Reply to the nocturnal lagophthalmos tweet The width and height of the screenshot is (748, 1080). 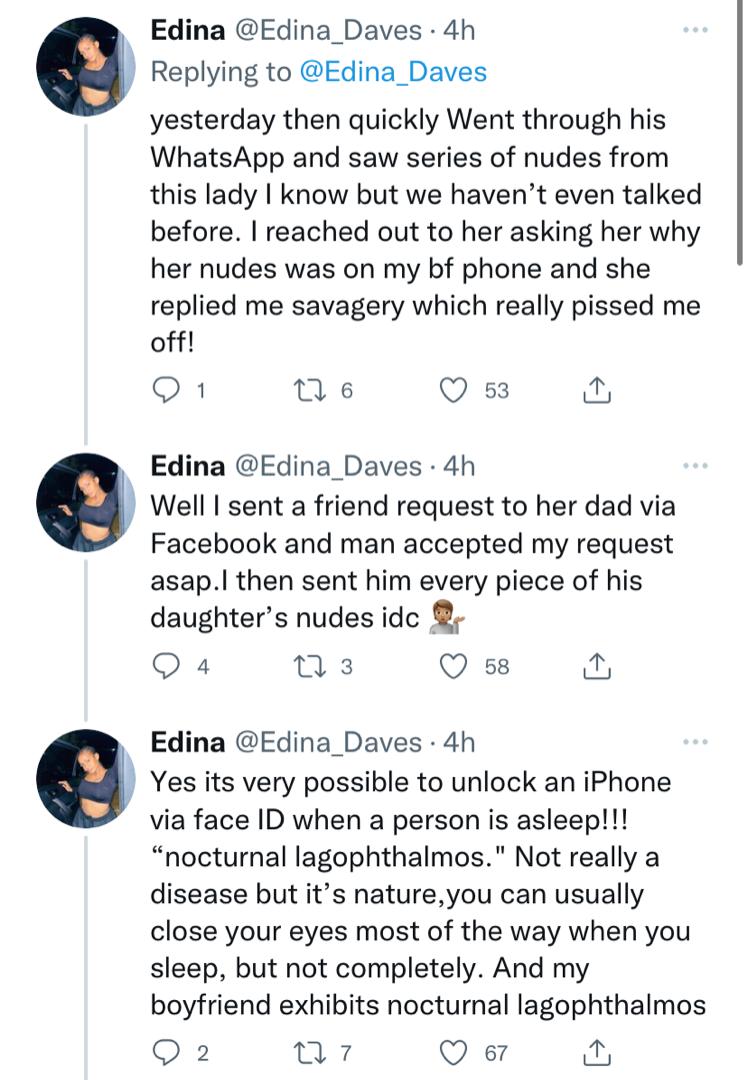click(x=165, y=1052)
